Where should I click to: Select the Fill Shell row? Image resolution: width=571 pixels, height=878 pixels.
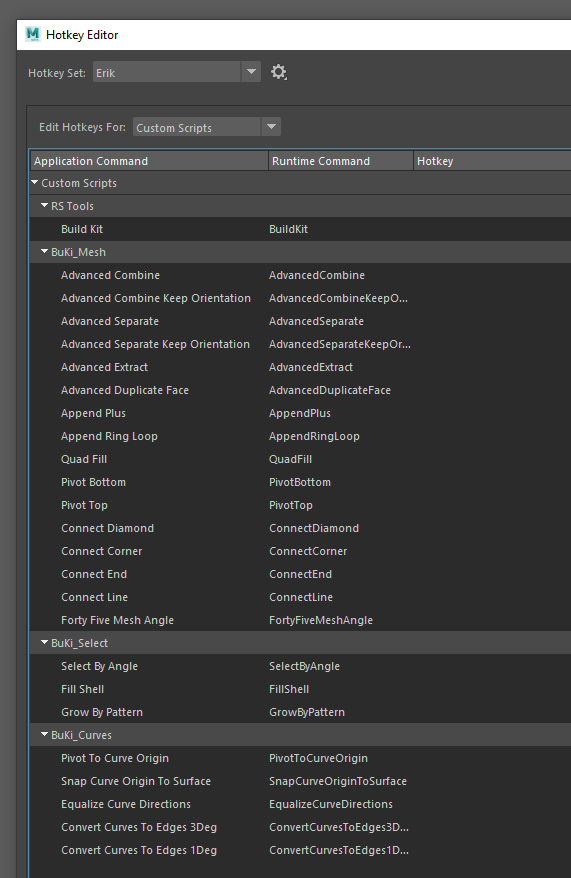coord(301,689)
